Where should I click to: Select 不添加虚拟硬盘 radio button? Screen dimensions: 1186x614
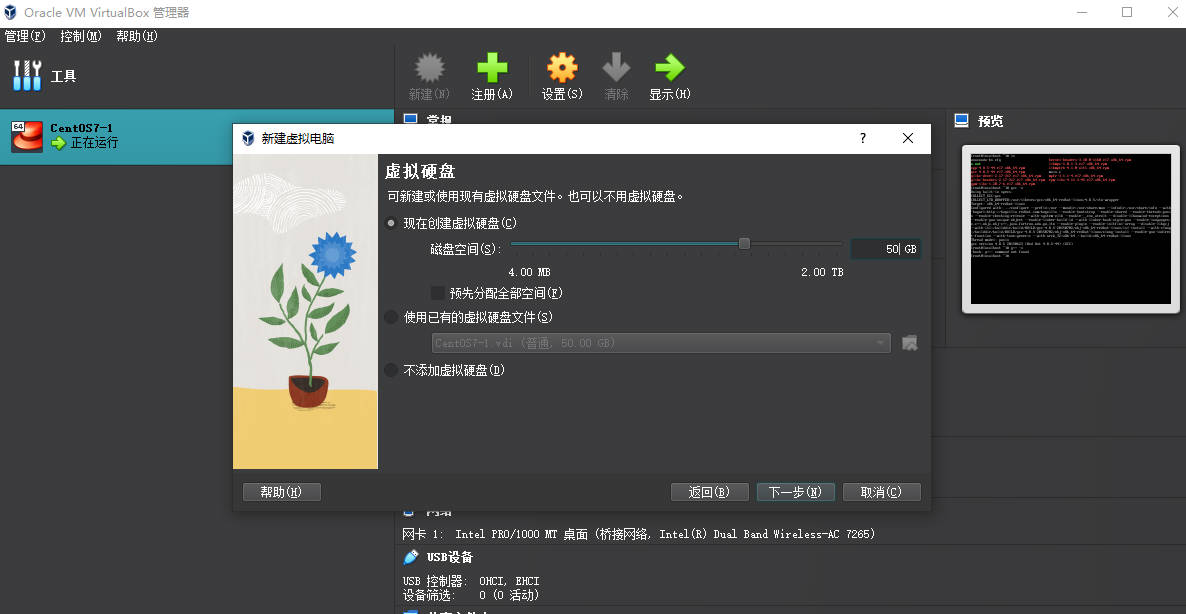point(391,370)
